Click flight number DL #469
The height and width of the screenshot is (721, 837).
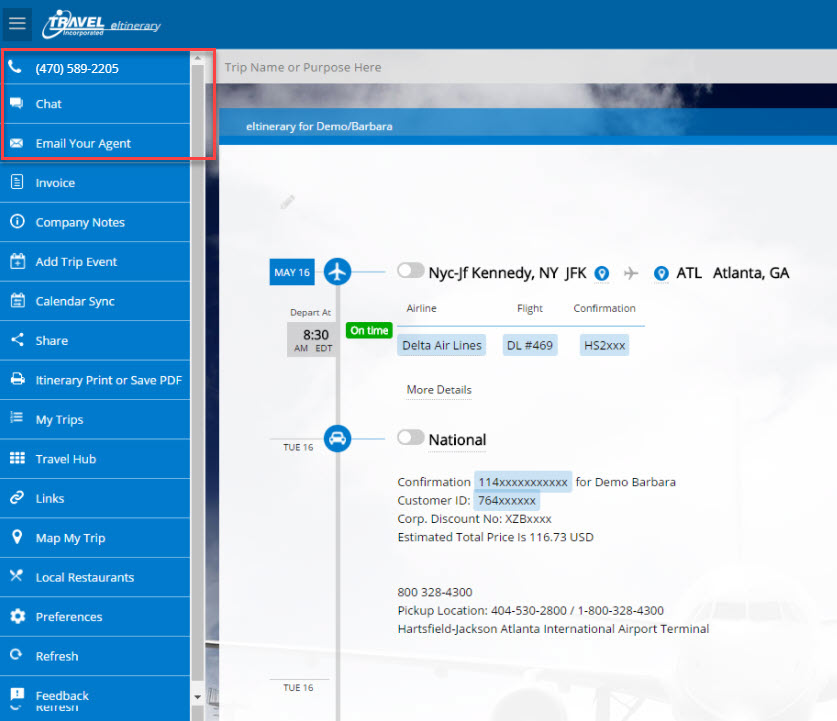[x=530, y=345]
